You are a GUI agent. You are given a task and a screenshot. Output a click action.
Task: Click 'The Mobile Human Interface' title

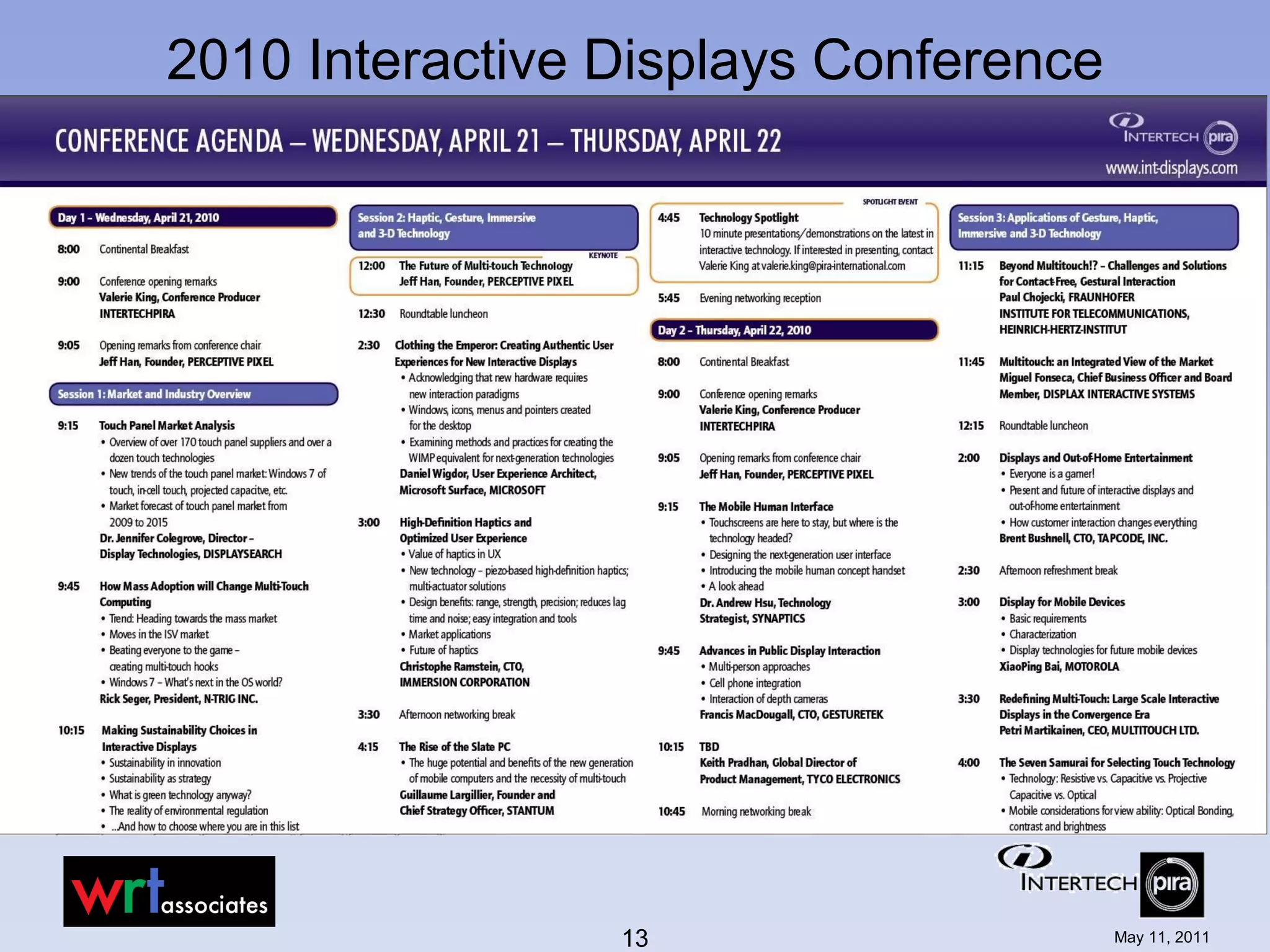point(766,506)
